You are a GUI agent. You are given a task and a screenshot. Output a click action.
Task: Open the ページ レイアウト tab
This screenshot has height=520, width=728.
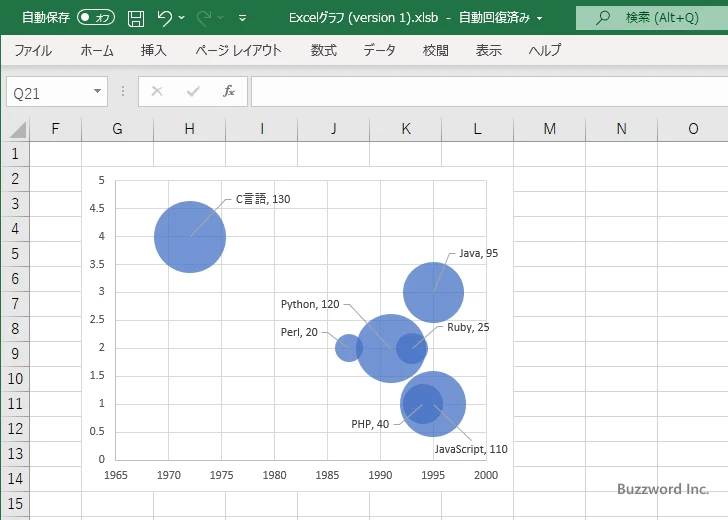238,50
